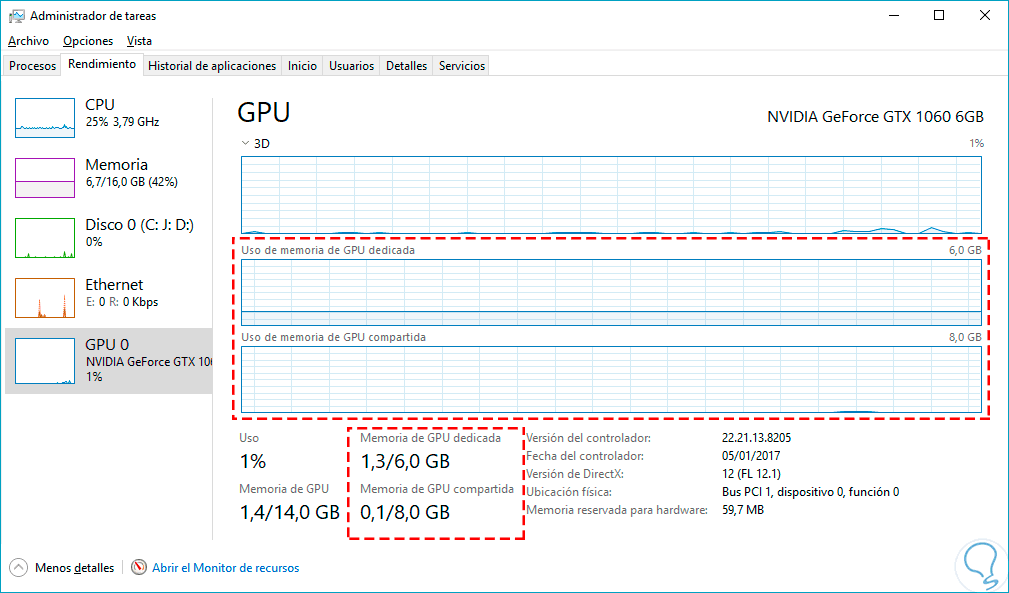This screenshot has height=593, width=1009.
Task: Select the CPU performance graph thumbnail
Action: tap(45, 117)
